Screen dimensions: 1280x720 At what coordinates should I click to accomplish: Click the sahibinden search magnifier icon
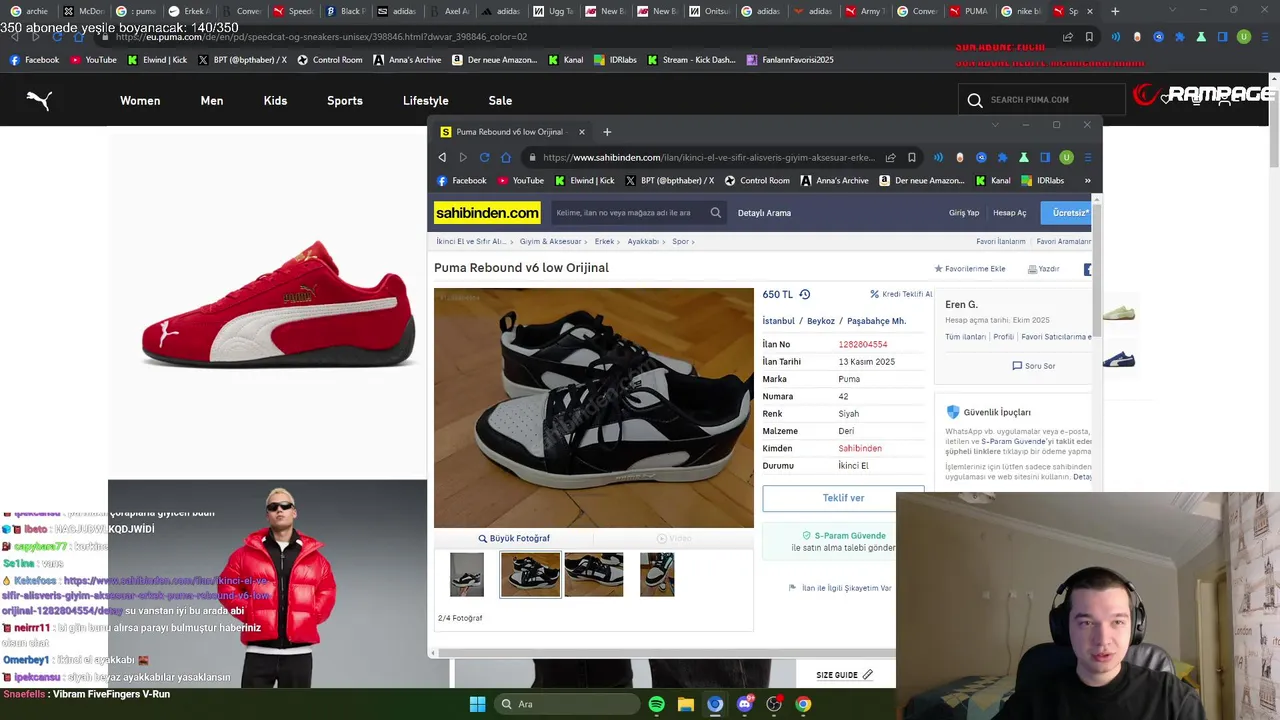tap(716, 212)
